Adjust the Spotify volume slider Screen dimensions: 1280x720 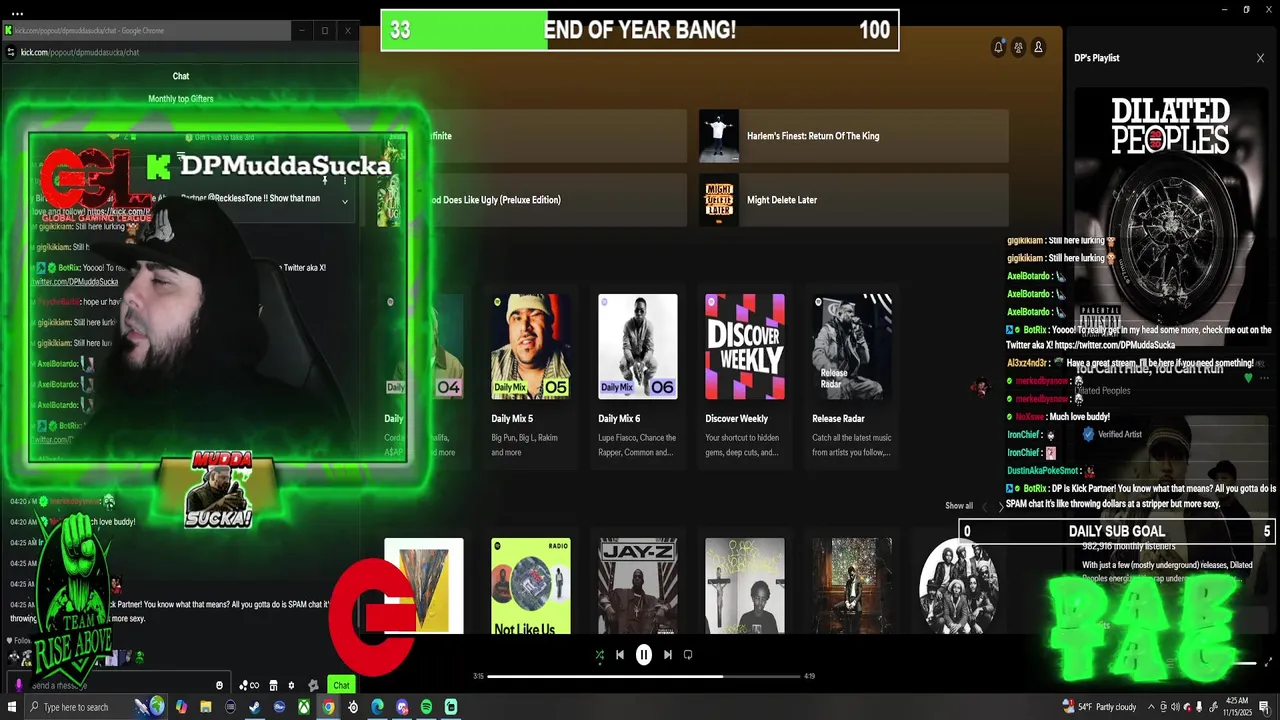[1242, 663]
